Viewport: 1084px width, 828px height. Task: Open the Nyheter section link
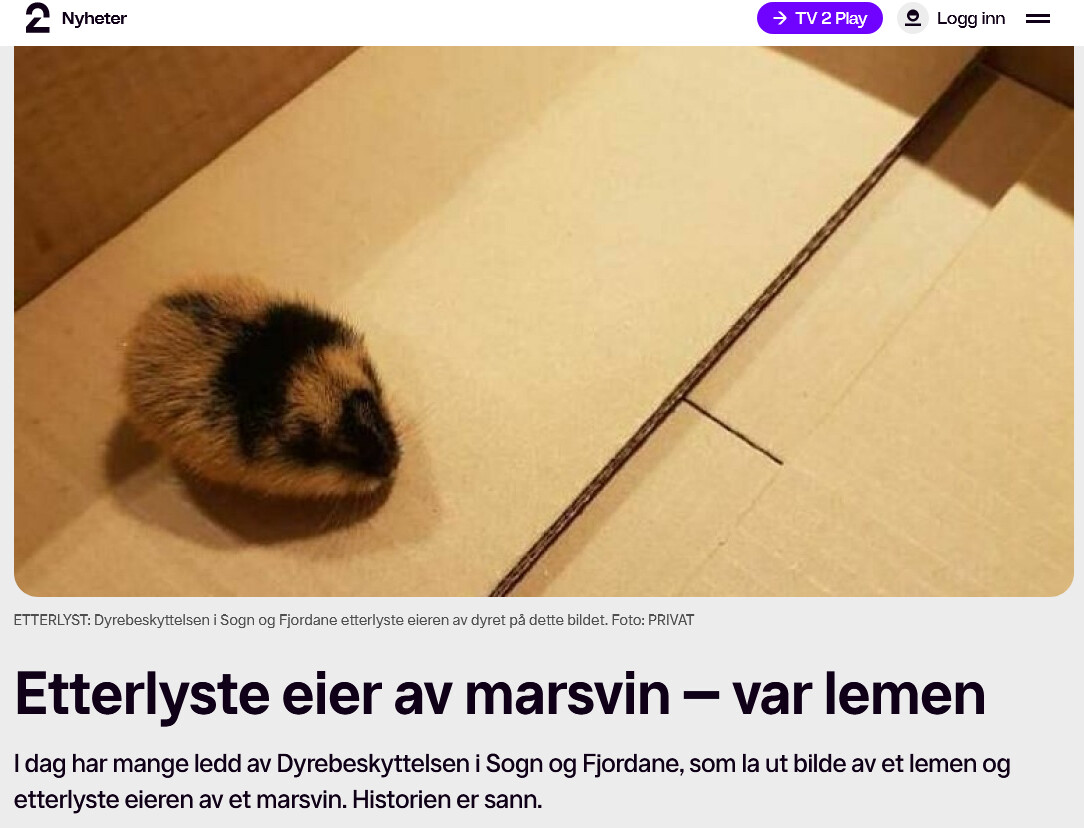[94, 18]
